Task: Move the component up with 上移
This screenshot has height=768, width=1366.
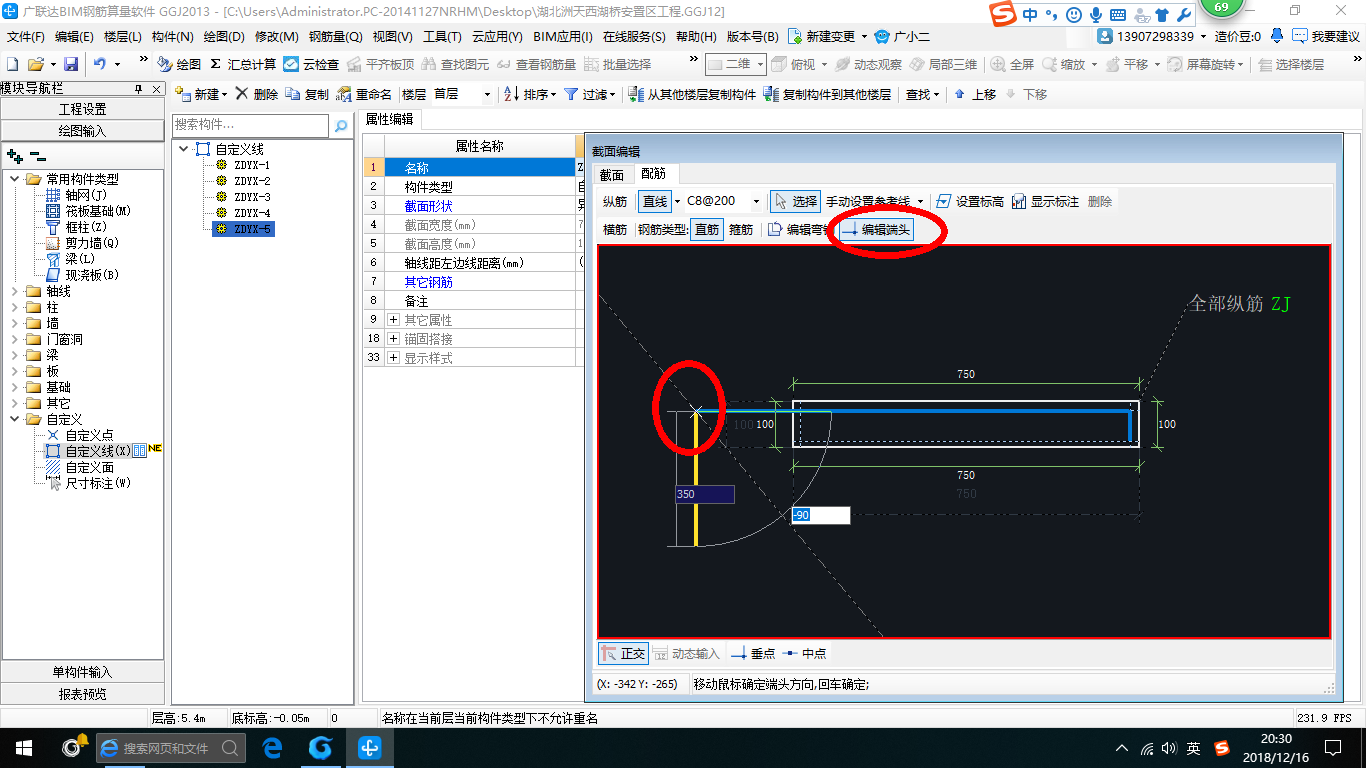Action: point(975,94)
